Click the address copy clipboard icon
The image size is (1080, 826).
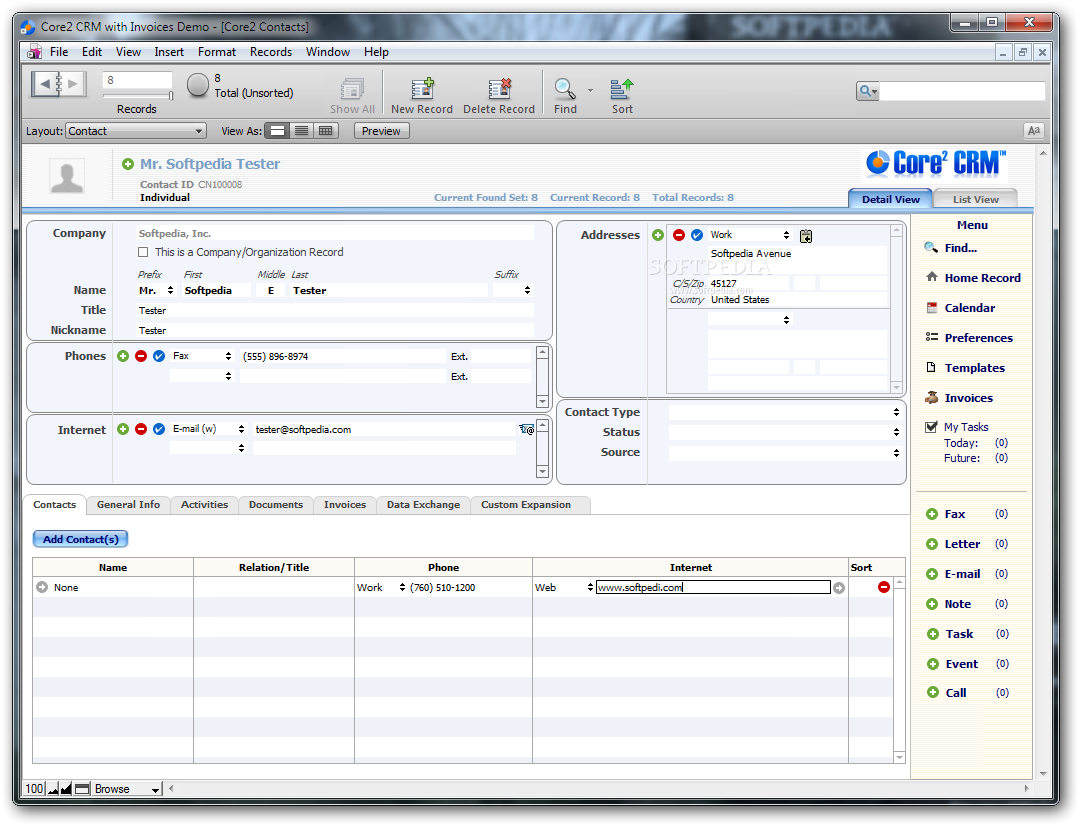point(806,236)
